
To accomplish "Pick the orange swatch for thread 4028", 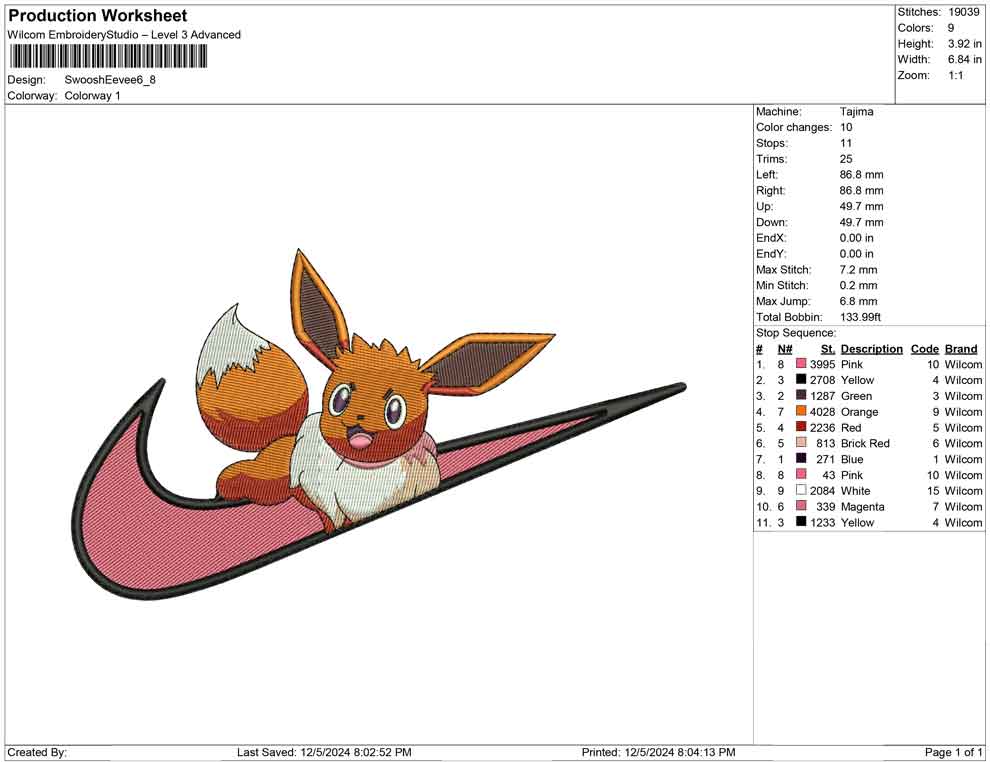I will pyautogui.click(x=801, y=412).
